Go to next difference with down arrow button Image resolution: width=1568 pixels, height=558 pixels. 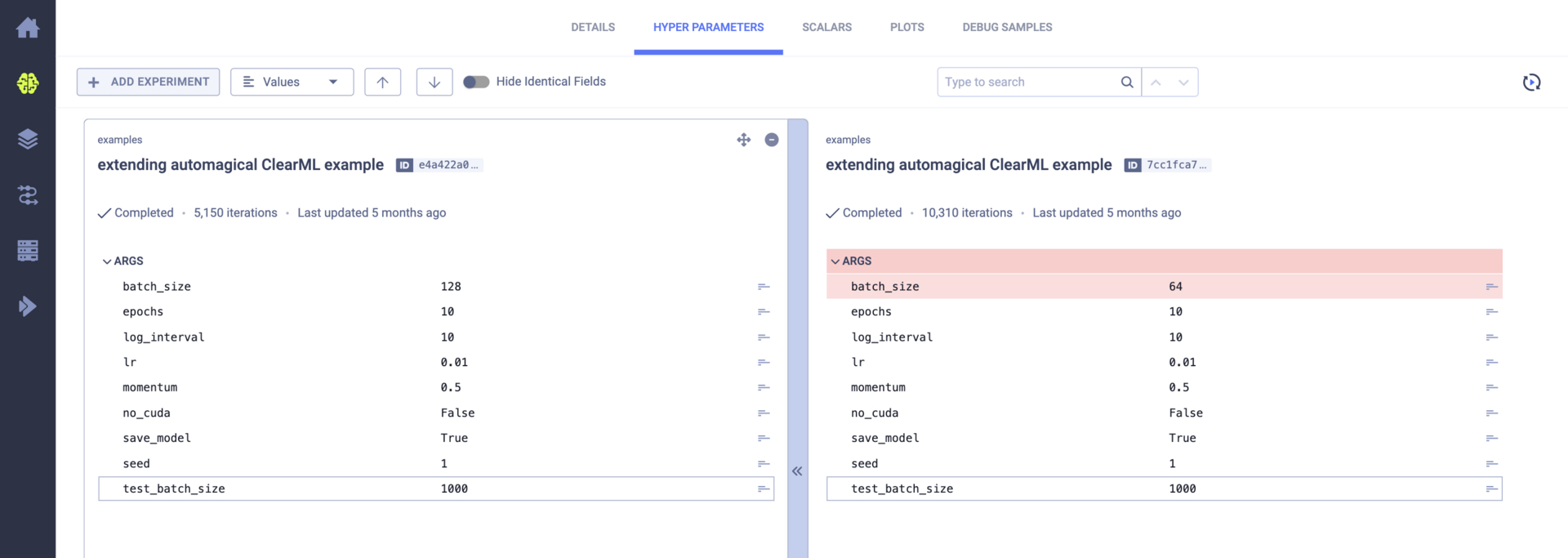coord(434,82)
